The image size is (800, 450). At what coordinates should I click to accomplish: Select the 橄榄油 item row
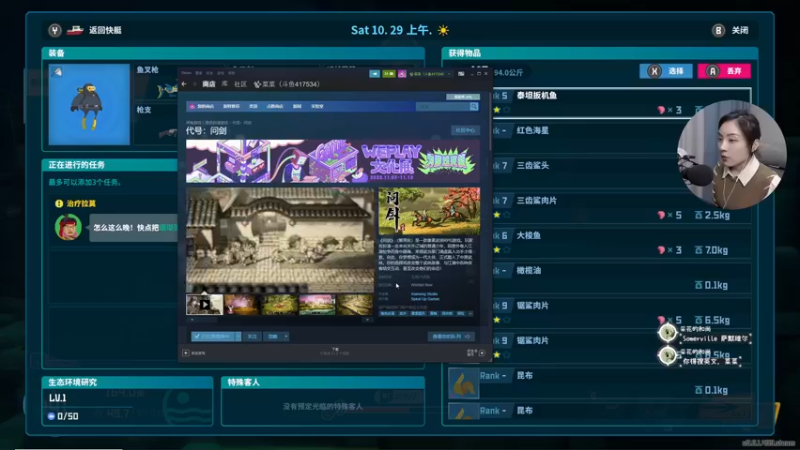pyautogui.click(x=599, y=278)
